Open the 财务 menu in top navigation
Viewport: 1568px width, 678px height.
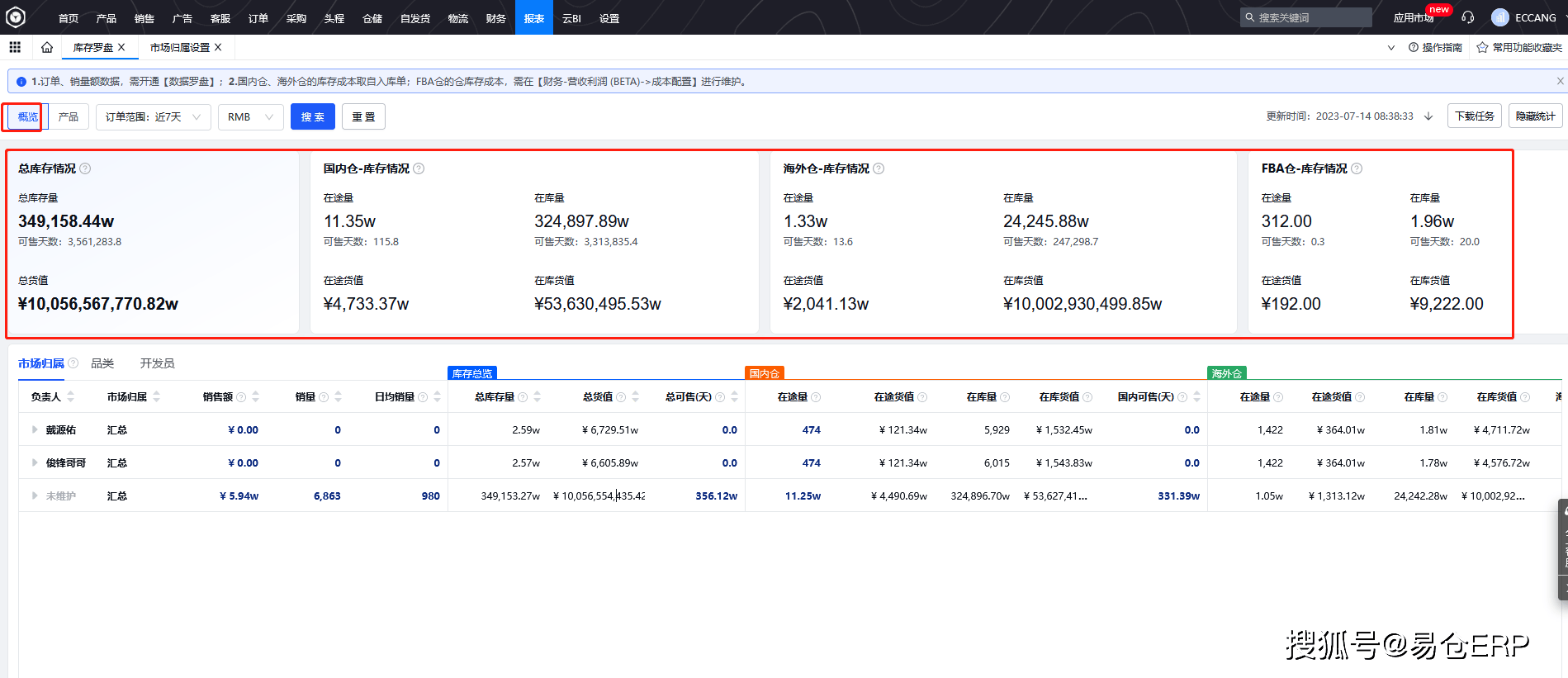coord(495,18)
